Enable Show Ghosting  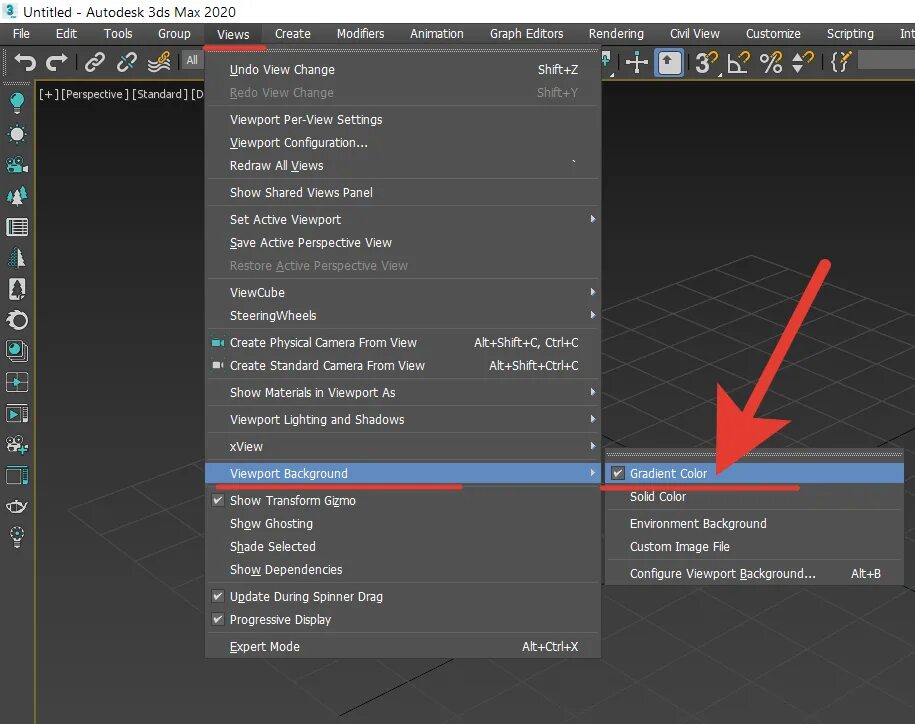[403, 523]
